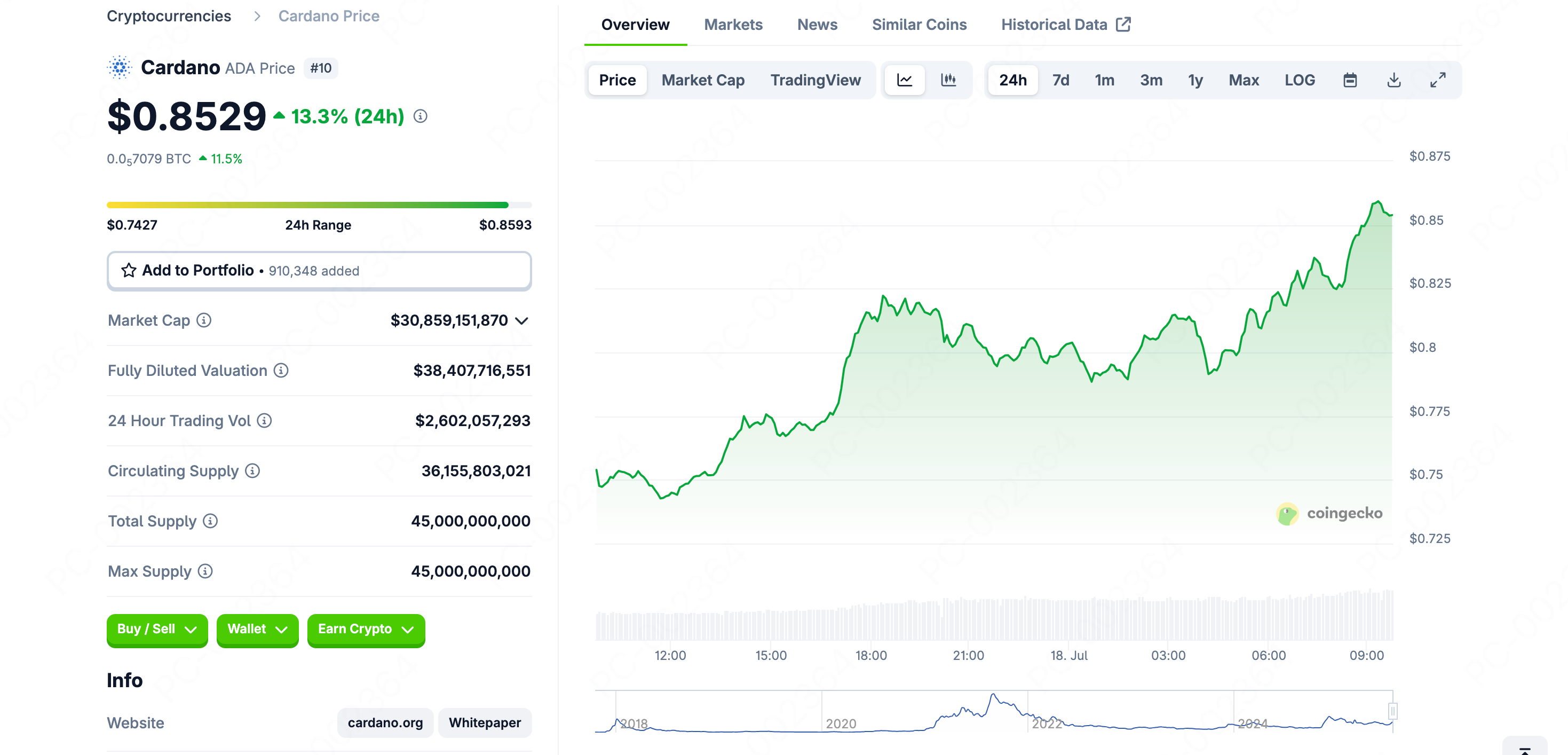1568x755 pixels.
Task: Open the Whitepaper link
Action: click(485, 723)
